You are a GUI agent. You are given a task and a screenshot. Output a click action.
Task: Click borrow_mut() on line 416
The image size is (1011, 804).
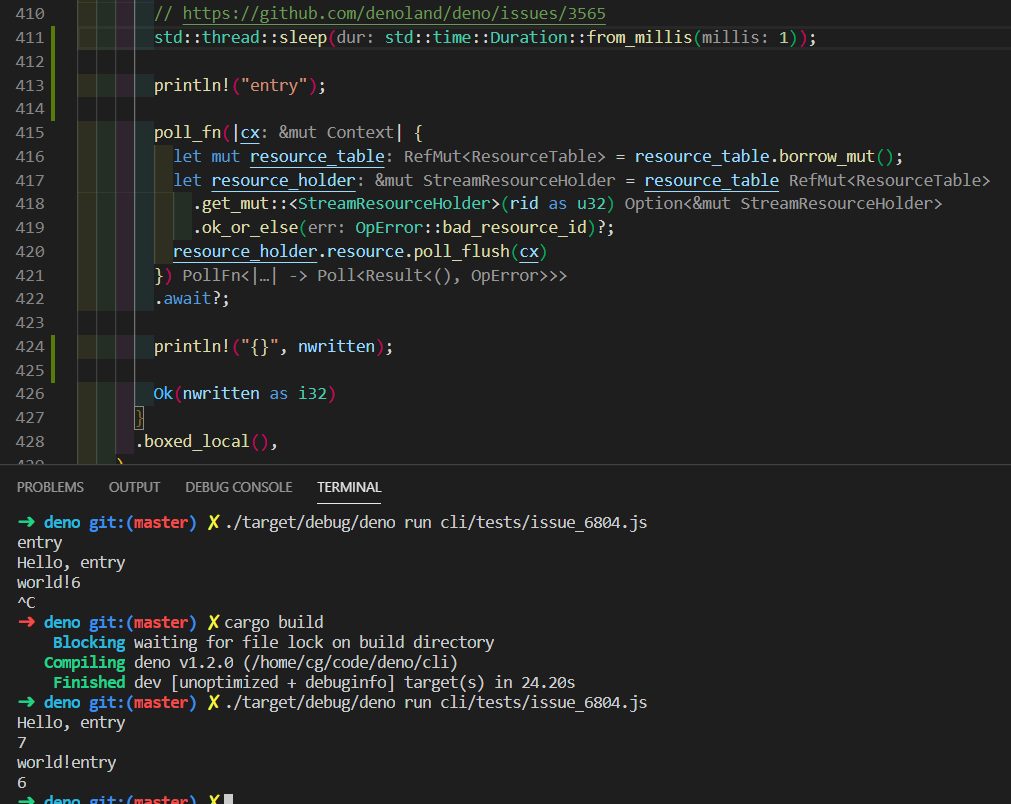click(836, 157)
